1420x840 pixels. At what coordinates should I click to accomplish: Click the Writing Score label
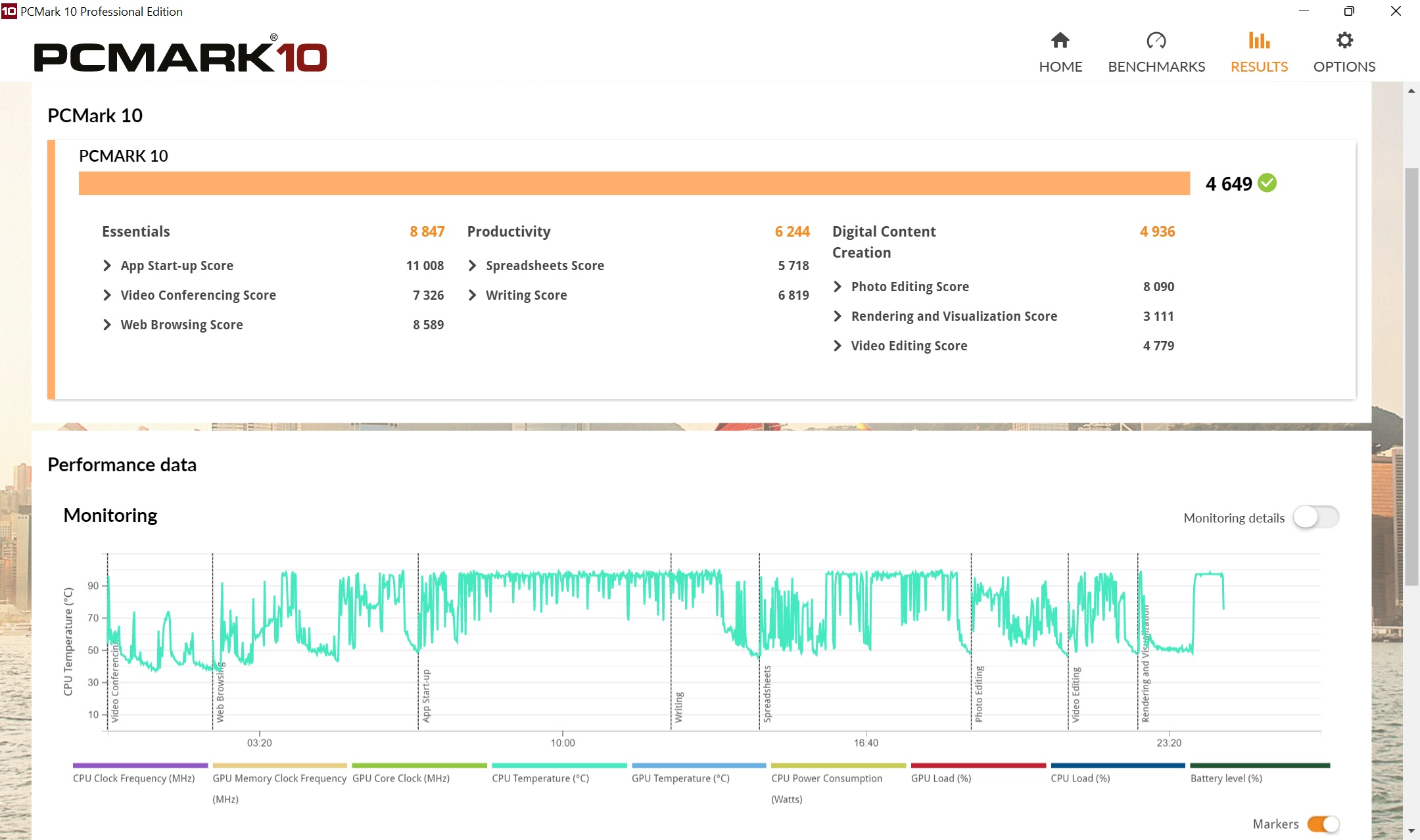(526, 295)
